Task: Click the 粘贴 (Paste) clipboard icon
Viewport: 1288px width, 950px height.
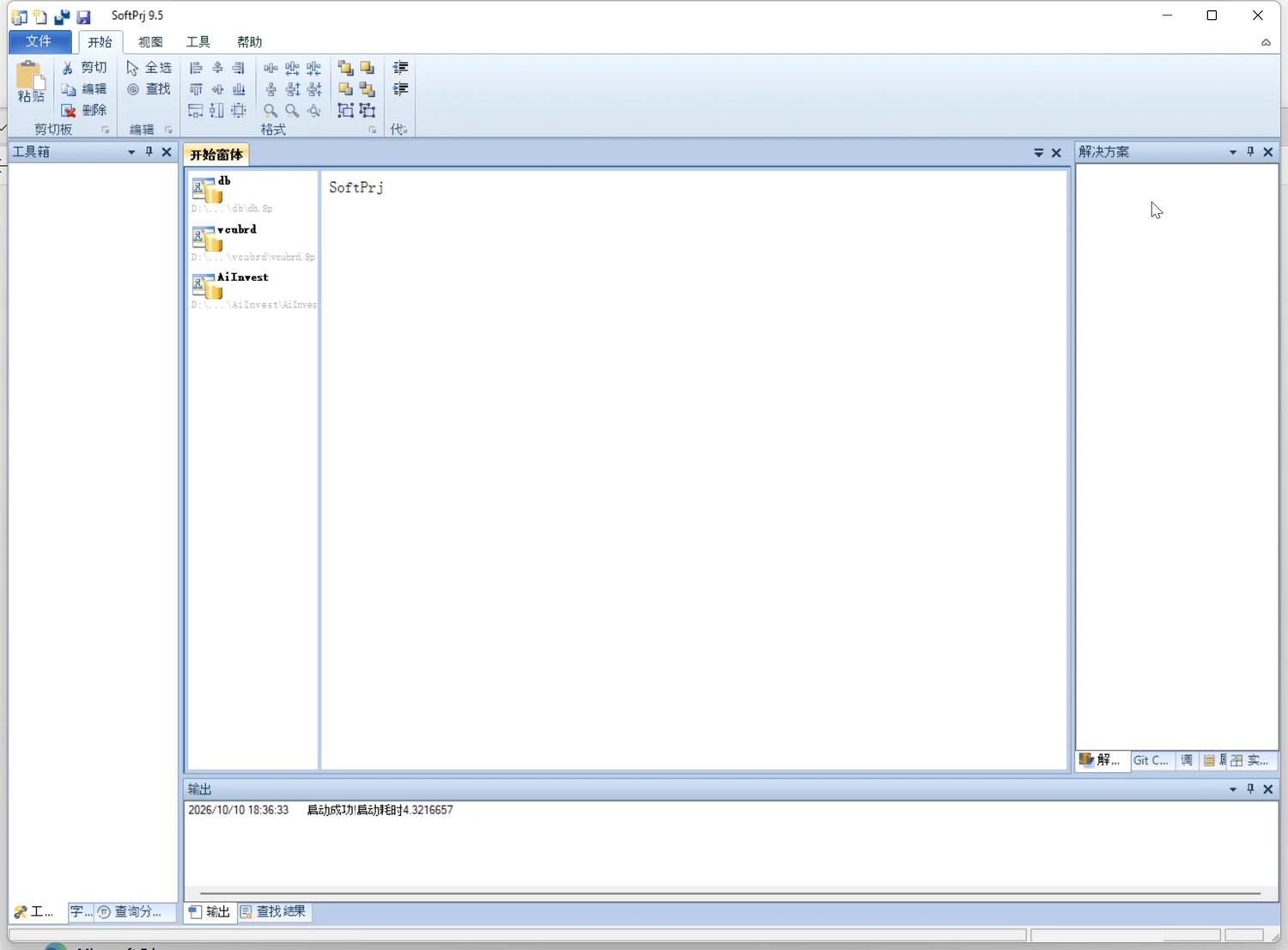Action: (30, 76)
